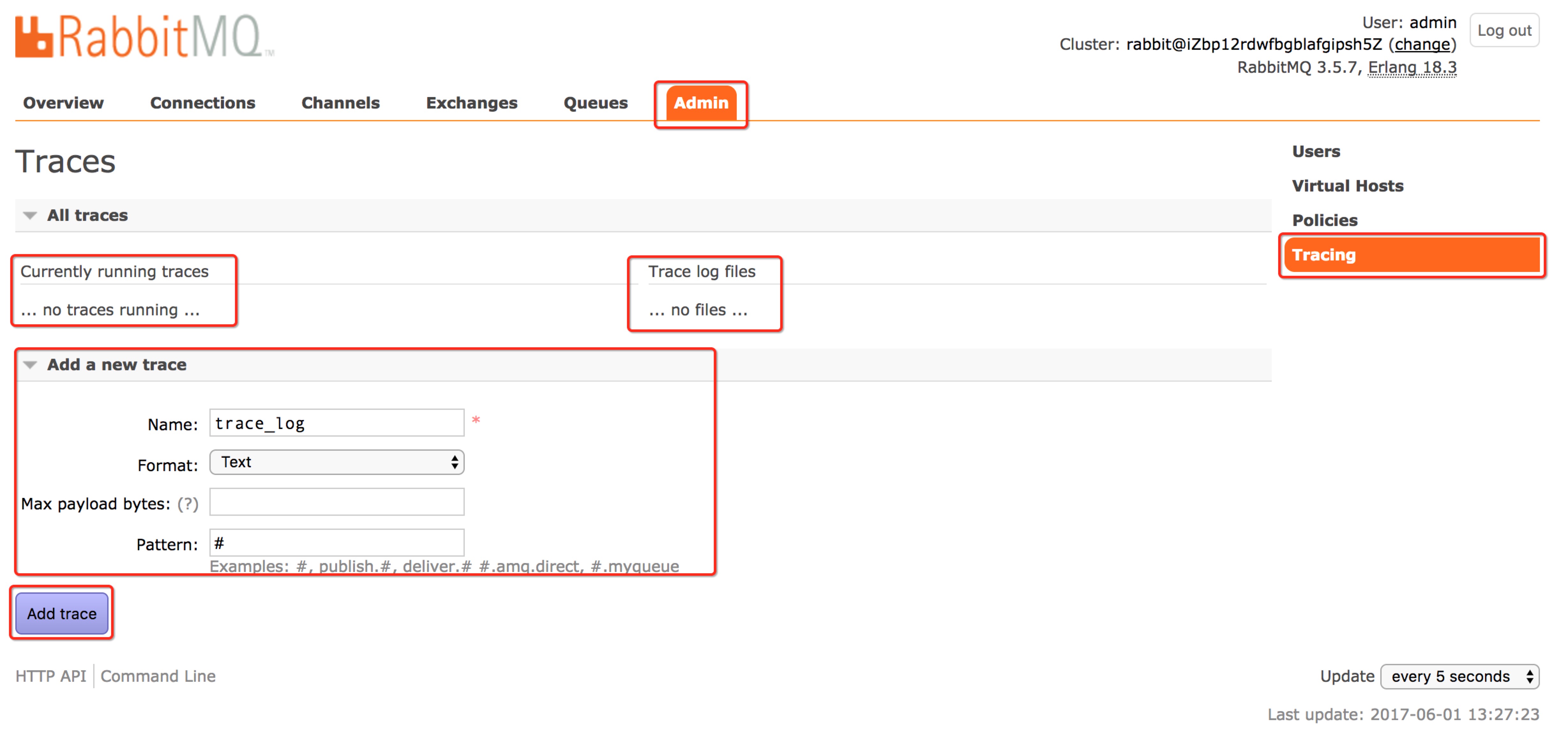1568x752 pixels.
Task: Click the RabbitMQ logo
Action: click(x=145, y=36)
